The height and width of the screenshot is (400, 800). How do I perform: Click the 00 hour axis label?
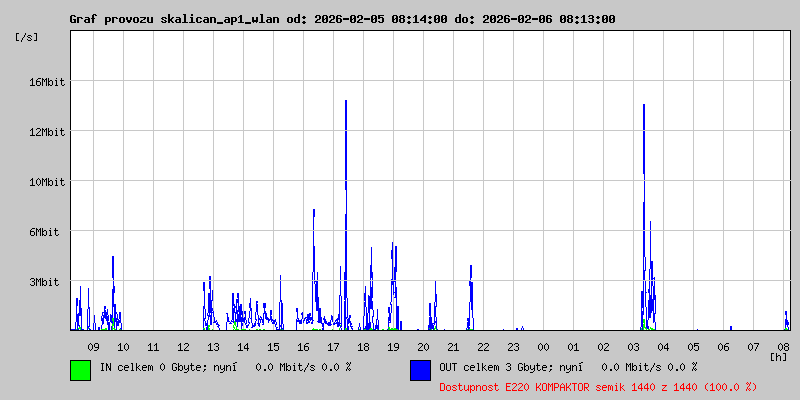coord(543,347)
